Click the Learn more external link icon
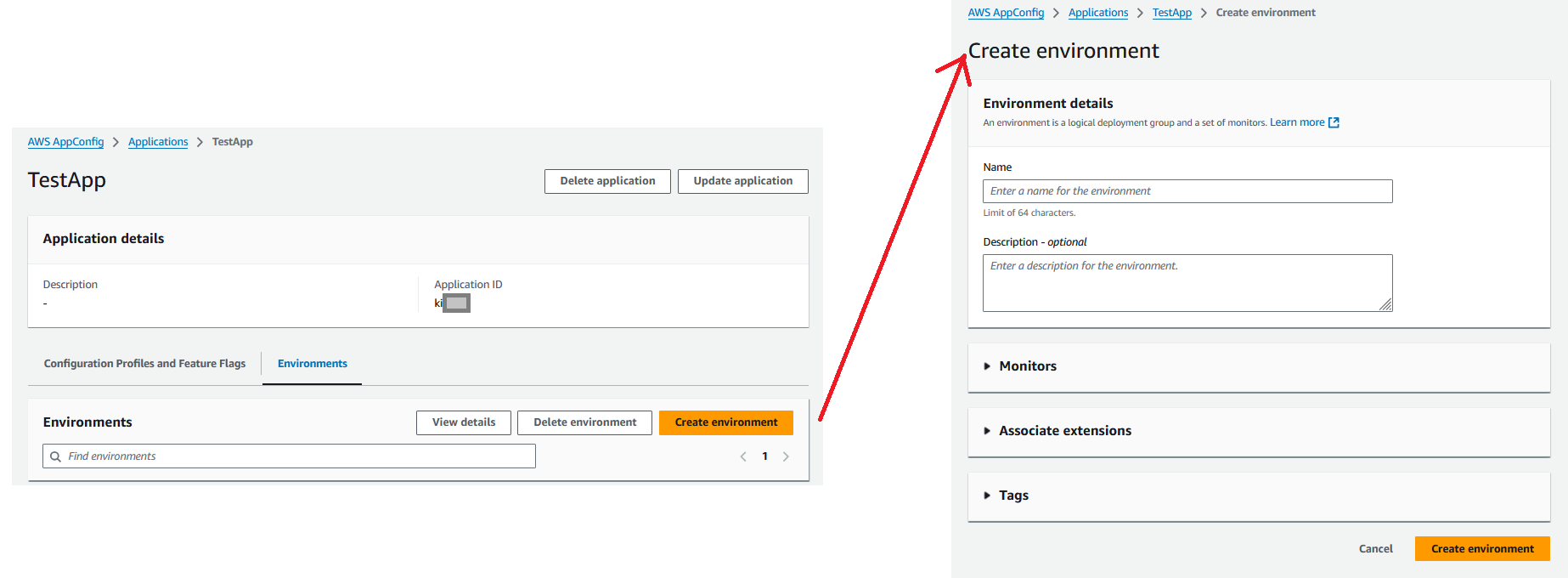1568x578 pixels. click(1334, 122)
